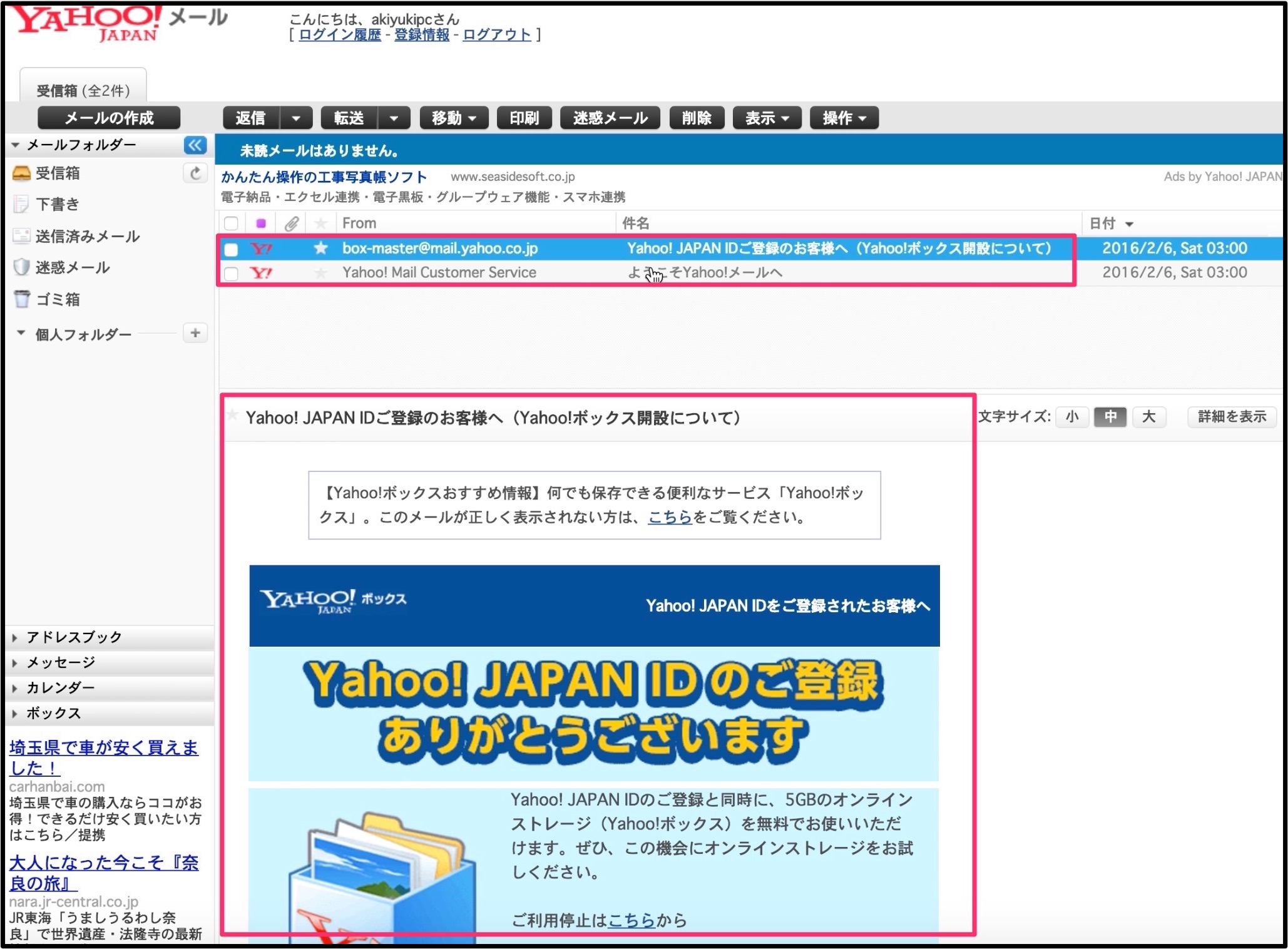Open the 登録情報 link
The height and width of the screenshot is (949, 1288).
(422, 35)
